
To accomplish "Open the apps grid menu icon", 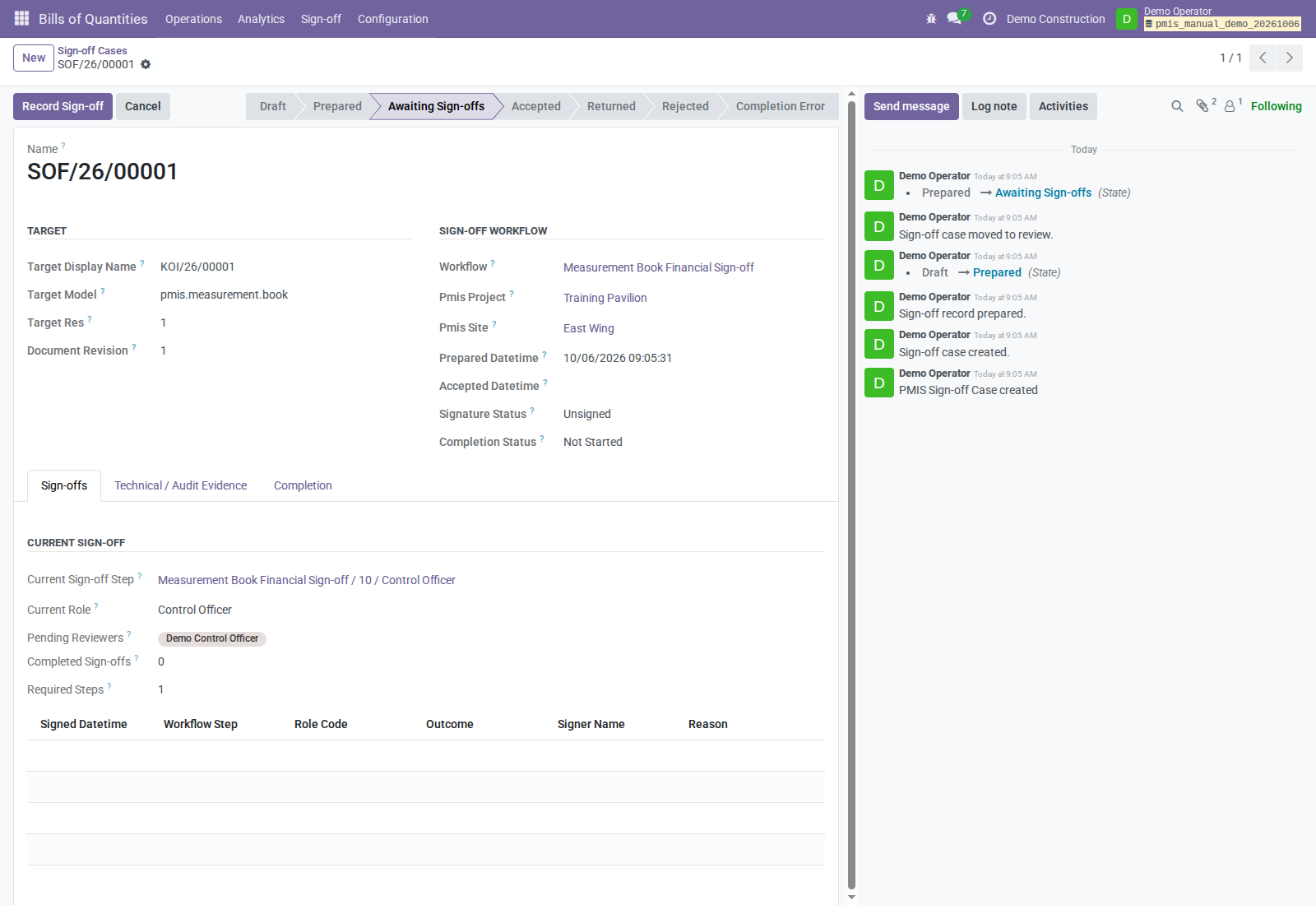I will click(x=22, y=18).
